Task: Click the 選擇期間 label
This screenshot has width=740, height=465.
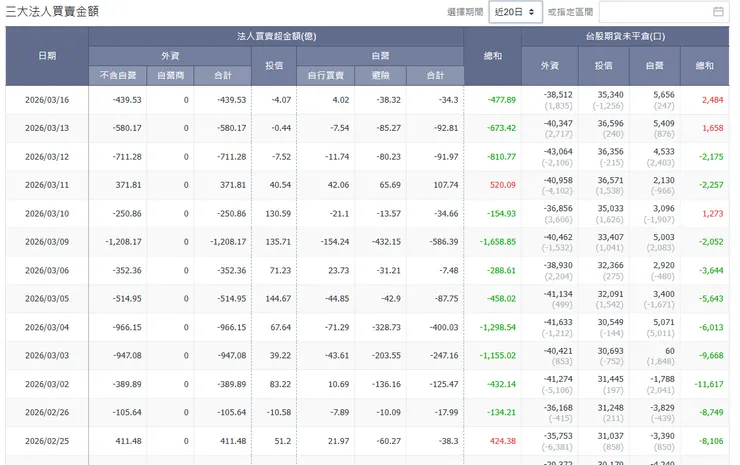Action: point(465,12)
